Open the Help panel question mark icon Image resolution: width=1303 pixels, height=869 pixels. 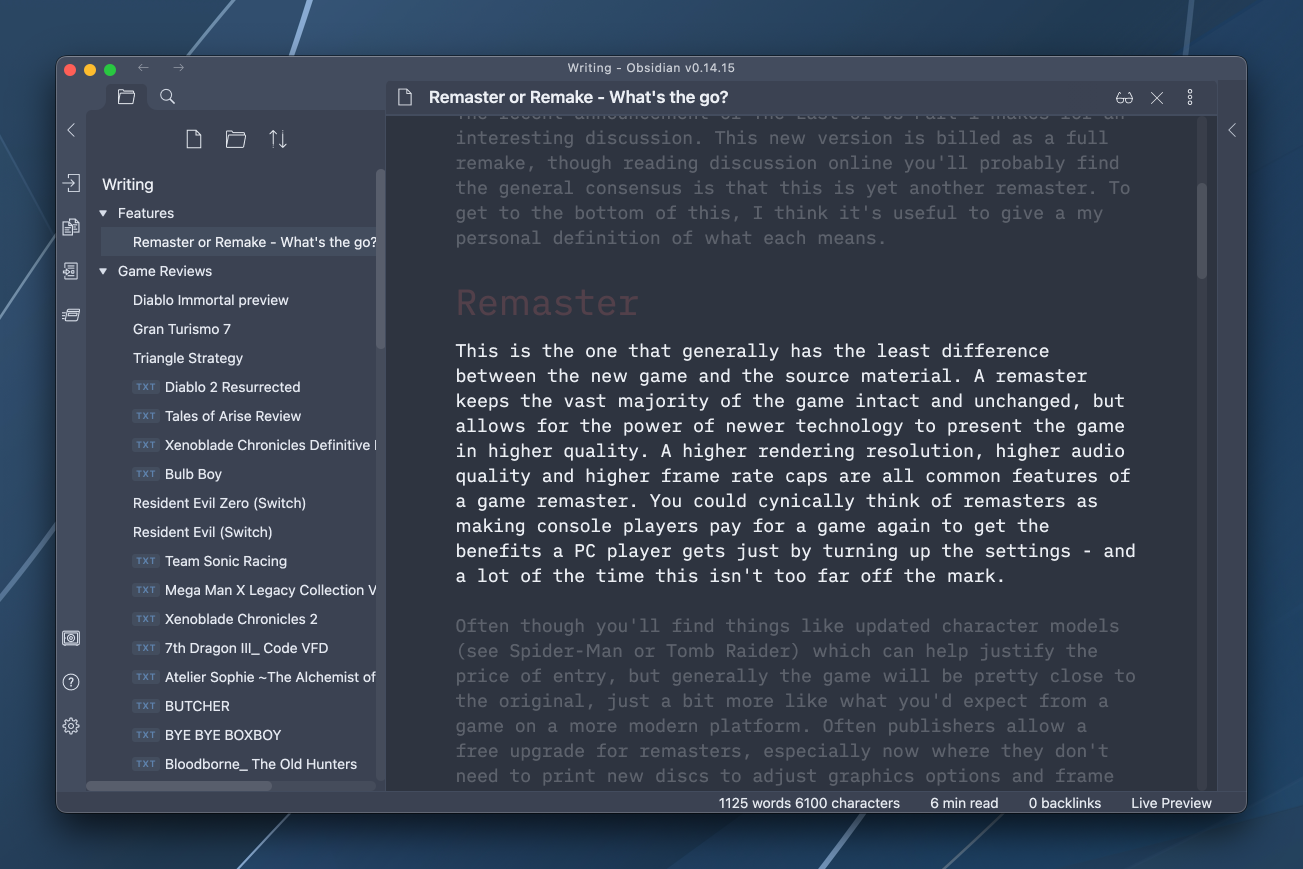coord(70,681)
